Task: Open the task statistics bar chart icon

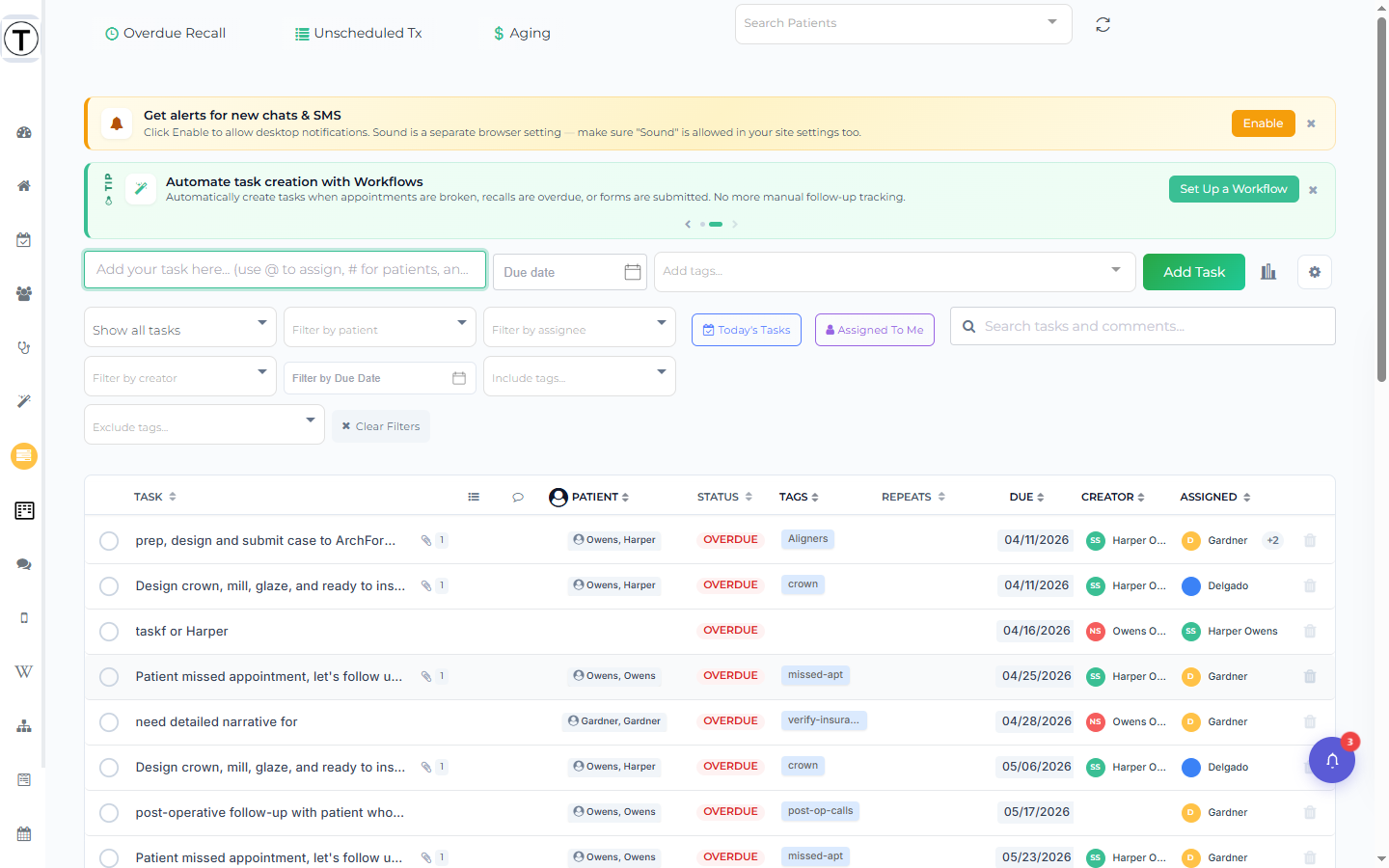Action: pos(1268,272)
